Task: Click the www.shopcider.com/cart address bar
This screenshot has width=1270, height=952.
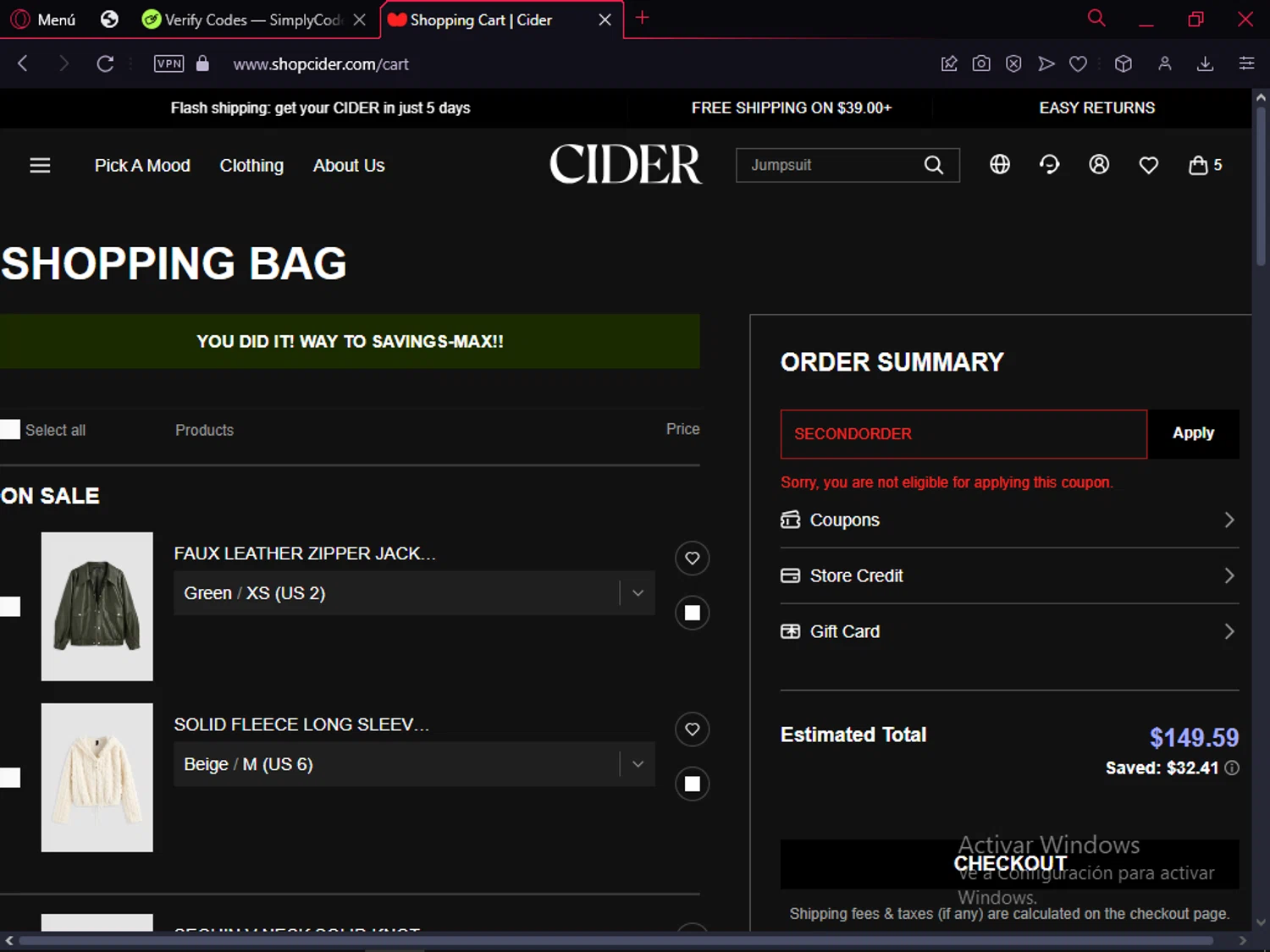Action: 321,64
